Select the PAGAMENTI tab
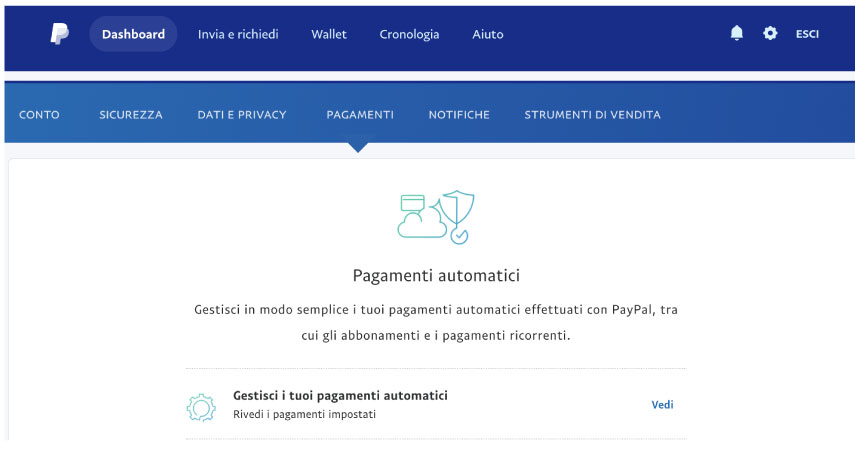Viewport: 855px width, 468px height. coord(360,115)
